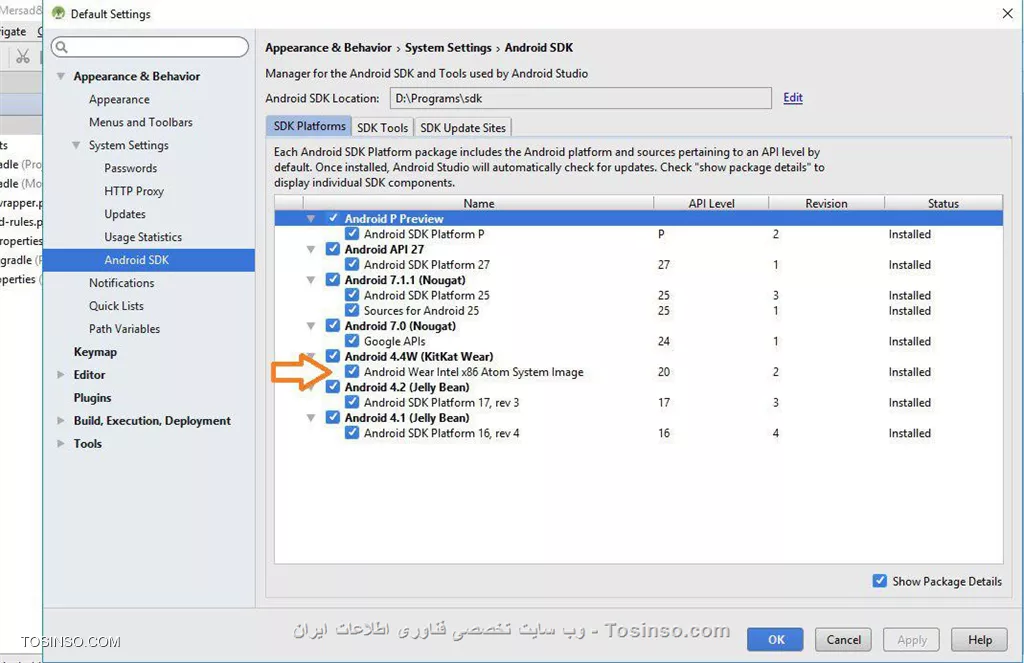The width and height of the screenshot is (1024, 663).
Task: Uncheck Android SDK Platform 25
Action: 352,295
